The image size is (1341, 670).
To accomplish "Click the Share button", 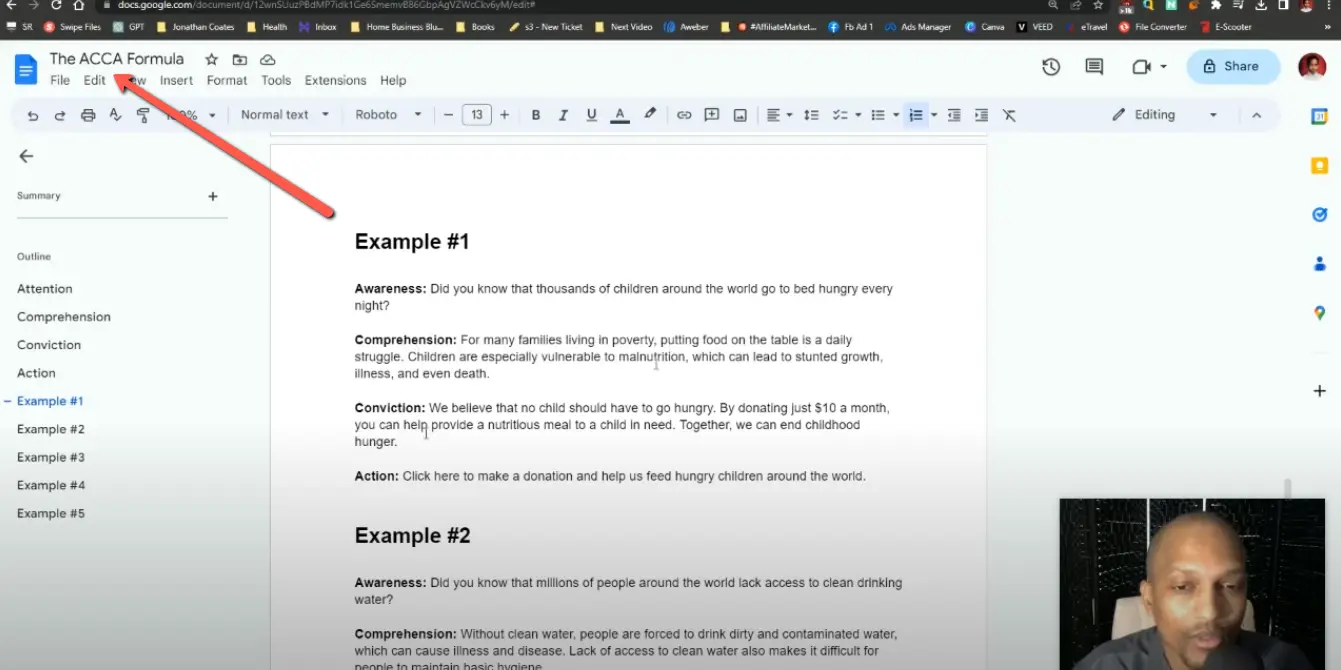I will [x=1232, y=66].
